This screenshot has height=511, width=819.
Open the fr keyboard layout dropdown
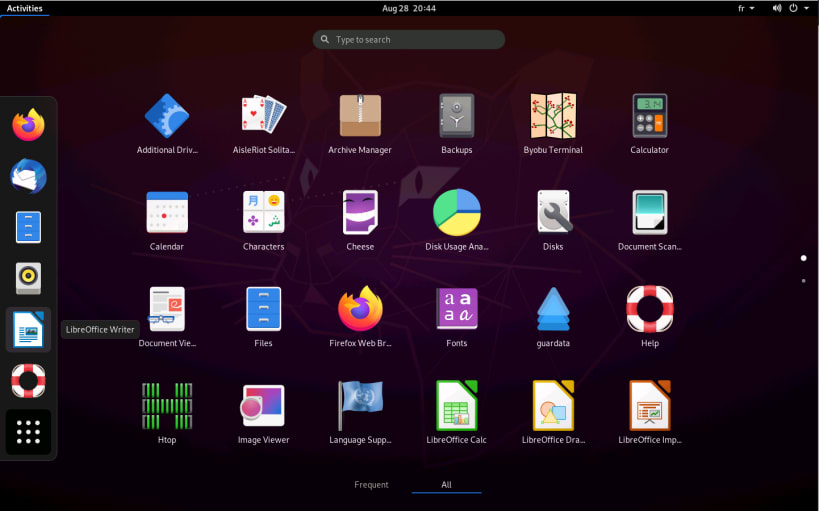click(x=746, y=8)
